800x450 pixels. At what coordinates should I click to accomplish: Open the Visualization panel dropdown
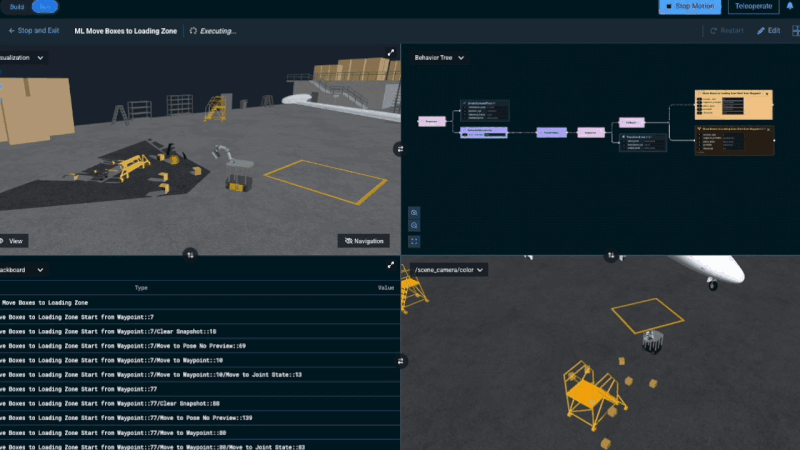point(22,58)
